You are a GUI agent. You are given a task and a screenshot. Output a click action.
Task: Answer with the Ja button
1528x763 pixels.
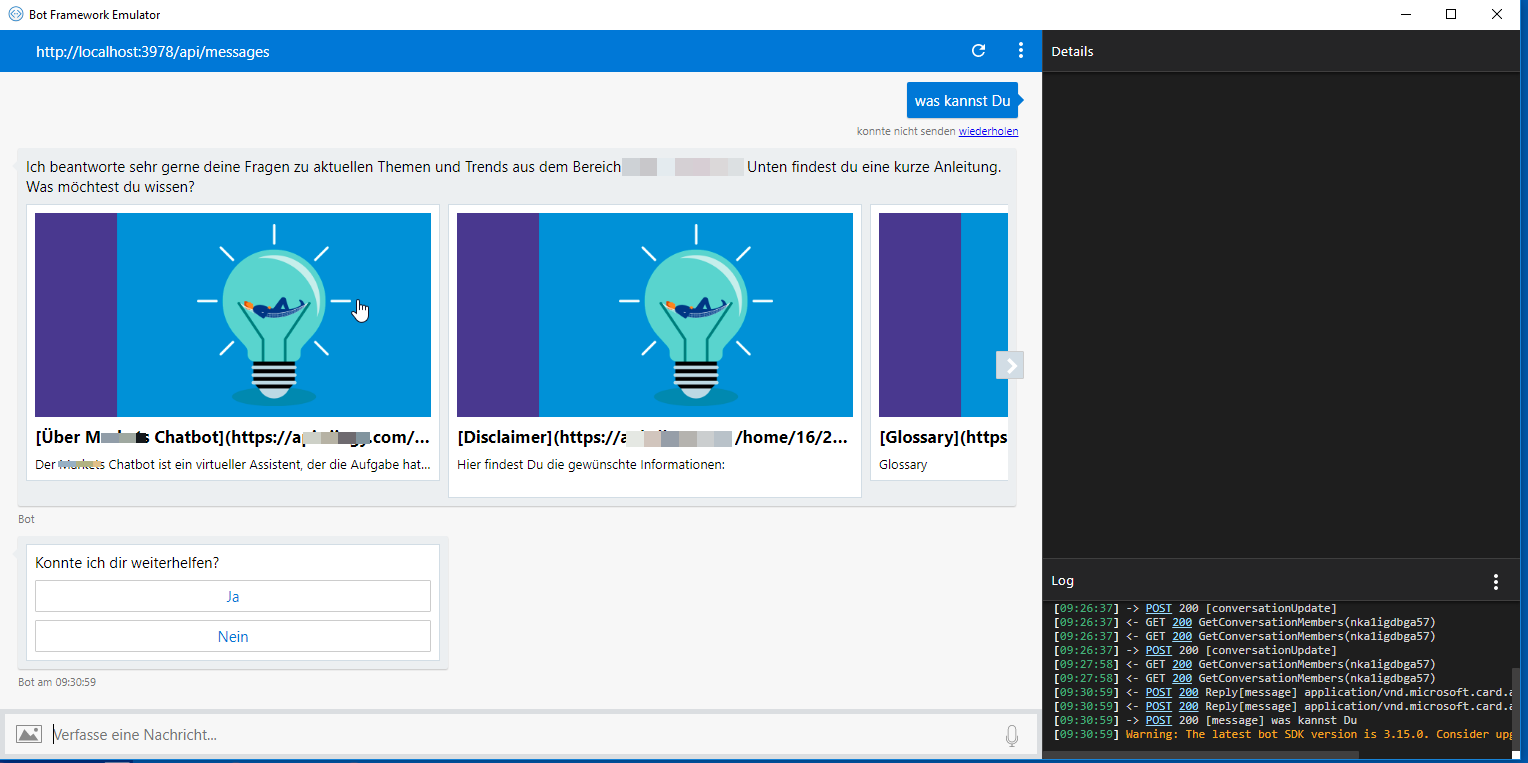(x=232, y=596)
